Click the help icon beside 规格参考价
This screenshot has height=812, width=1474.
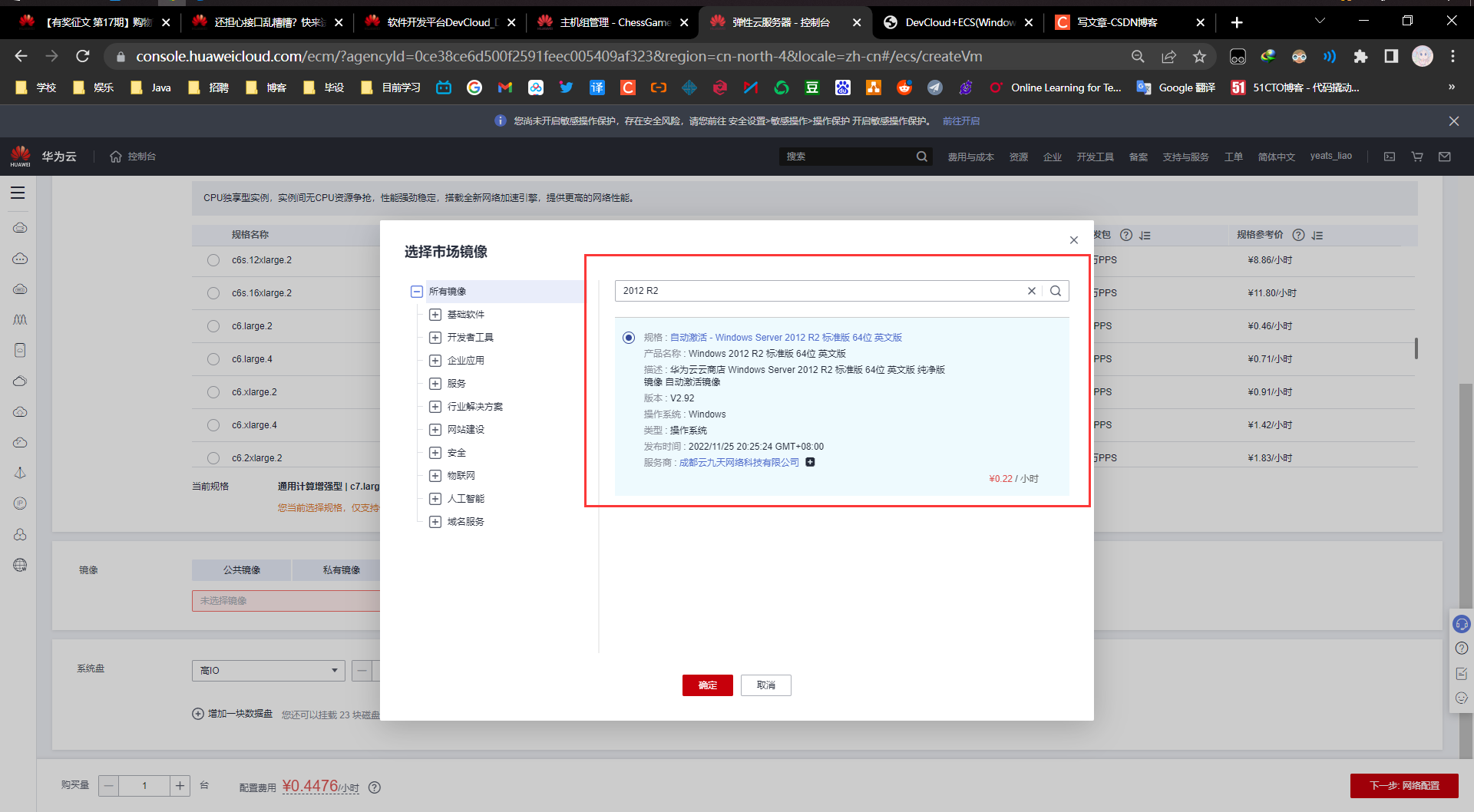[1298, 235]
